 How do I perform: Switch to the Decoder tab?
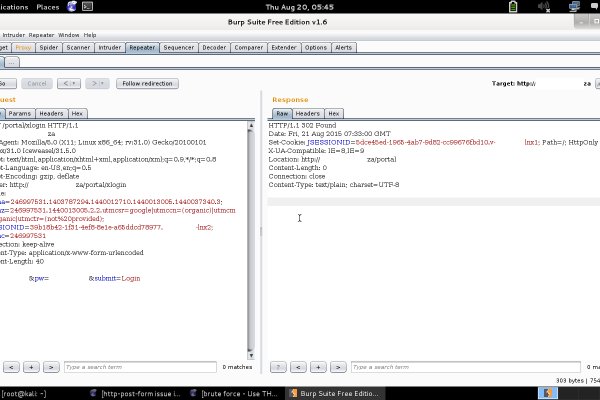(x=214, y=47)
